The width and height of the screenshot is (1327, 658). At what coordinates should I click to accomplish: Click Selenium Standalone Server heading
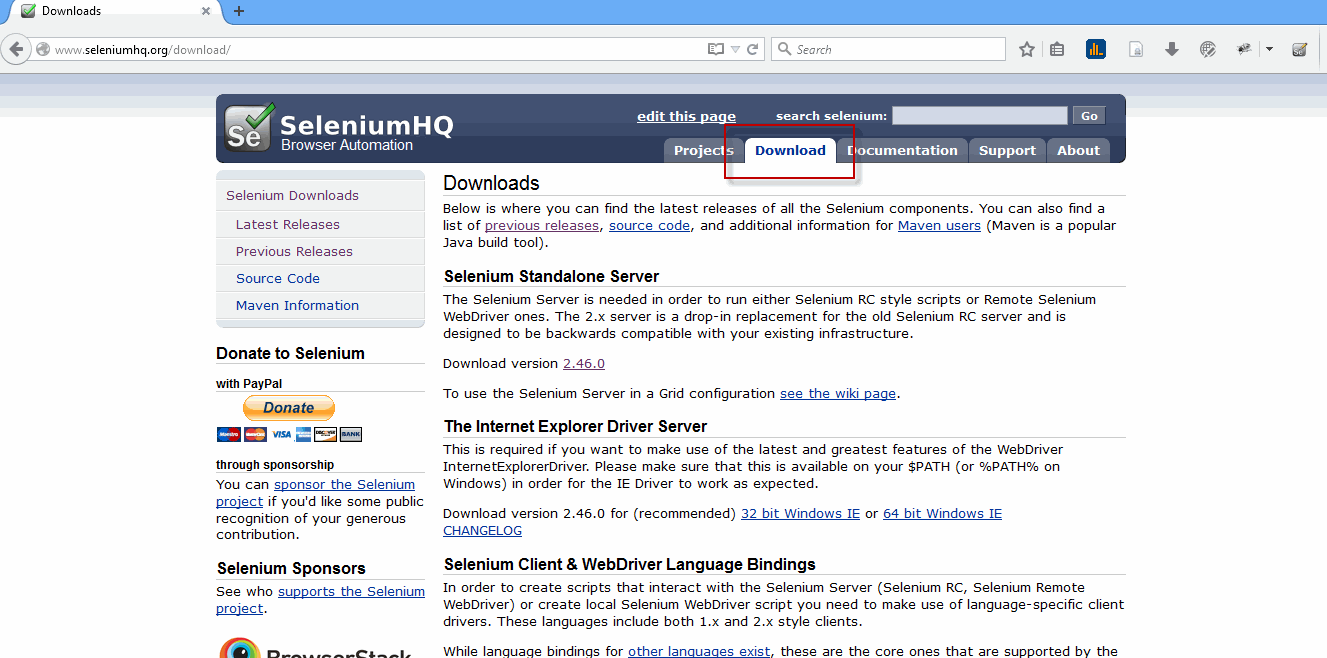click(551, 277)
